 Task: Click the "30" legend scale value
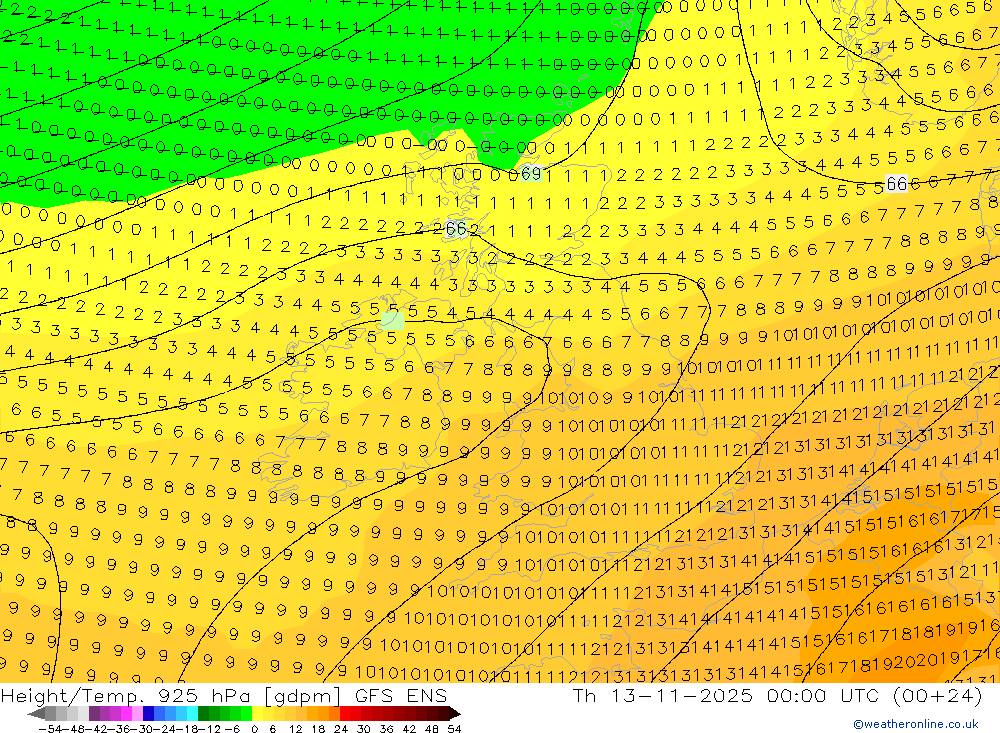click(364, 729)
